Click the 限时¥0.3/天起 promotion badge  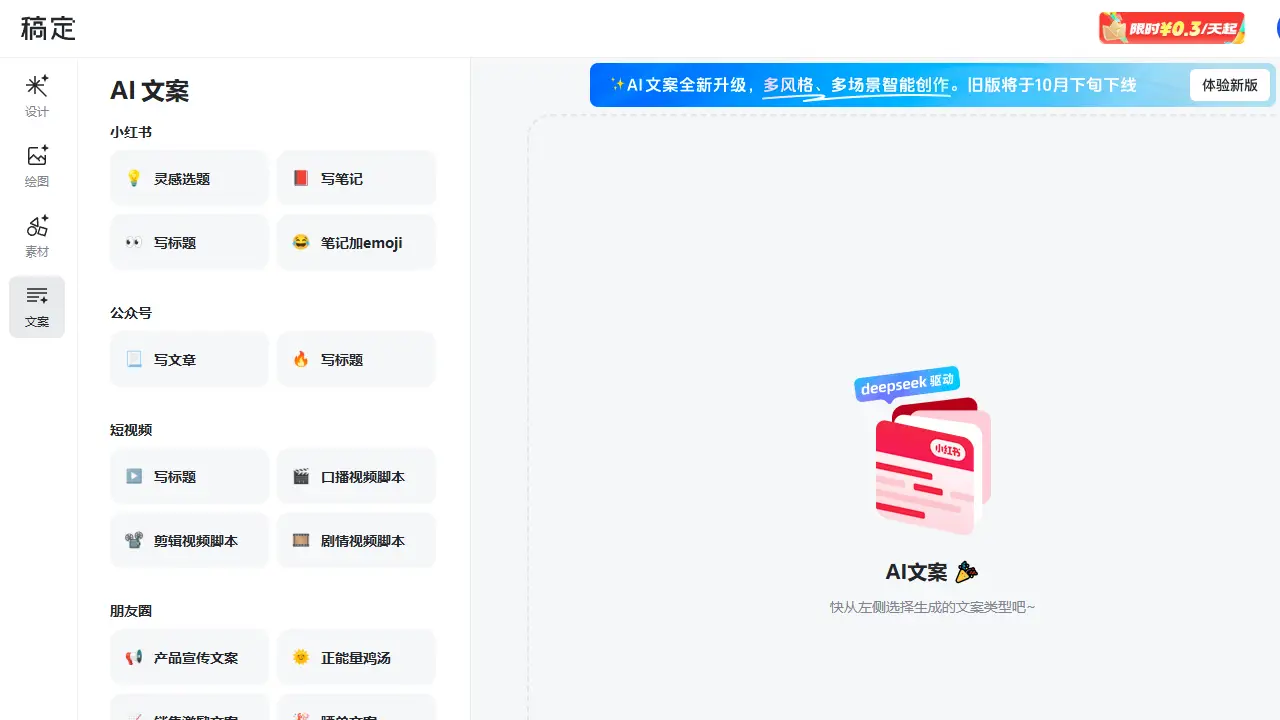click(x=1171, y=27)
